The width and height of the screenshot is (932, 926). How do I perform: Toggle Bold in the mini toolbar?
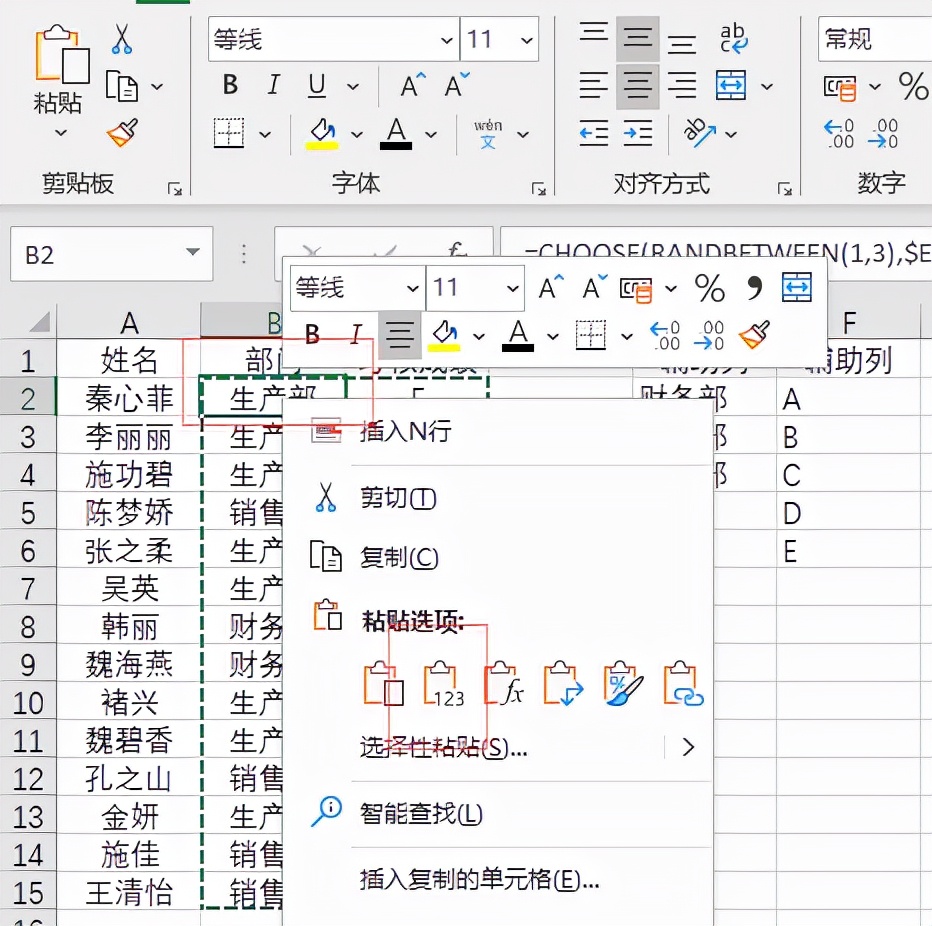tap(311, 334)
